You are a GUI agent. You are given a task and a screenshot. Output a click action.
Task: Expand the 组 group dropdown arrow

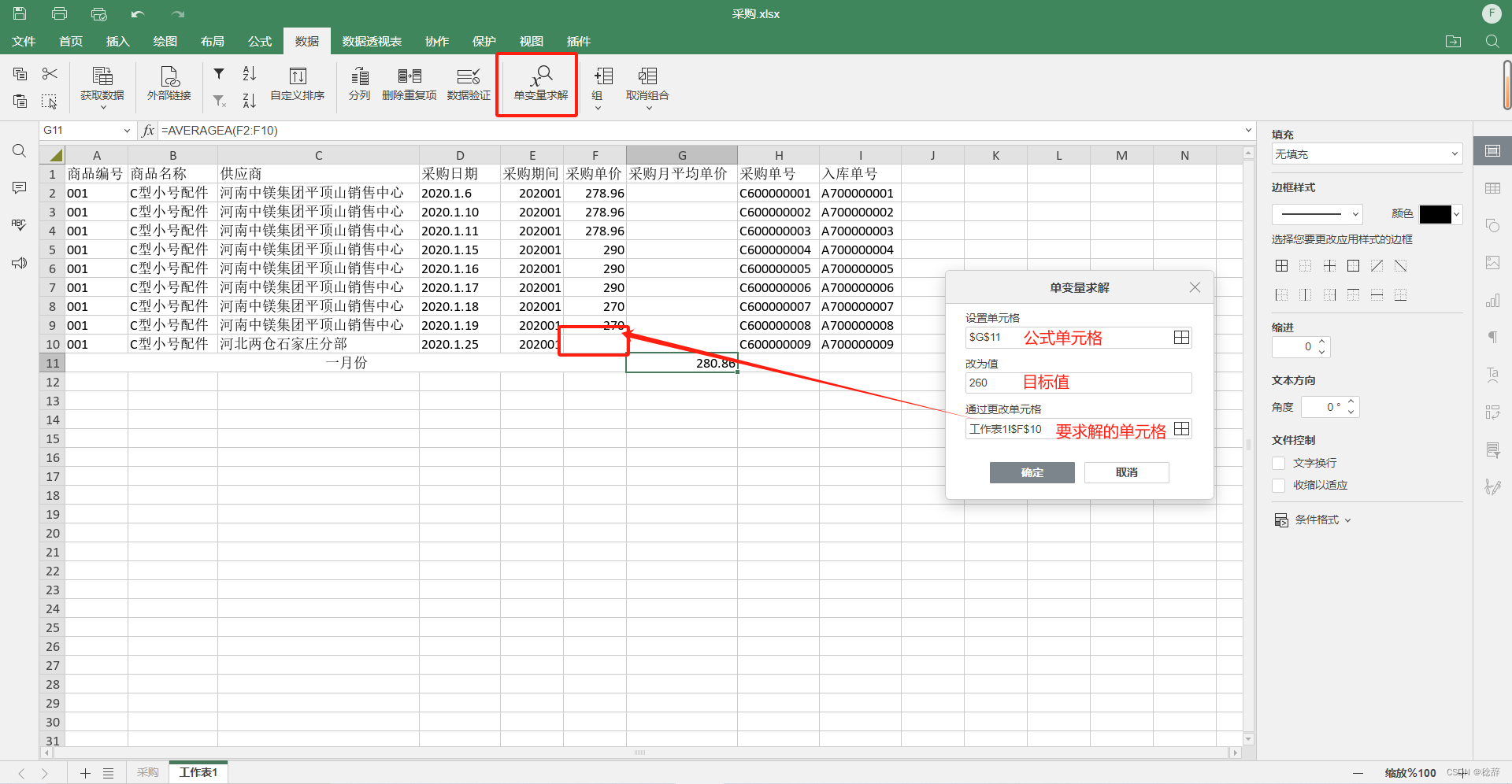point(598,108)
